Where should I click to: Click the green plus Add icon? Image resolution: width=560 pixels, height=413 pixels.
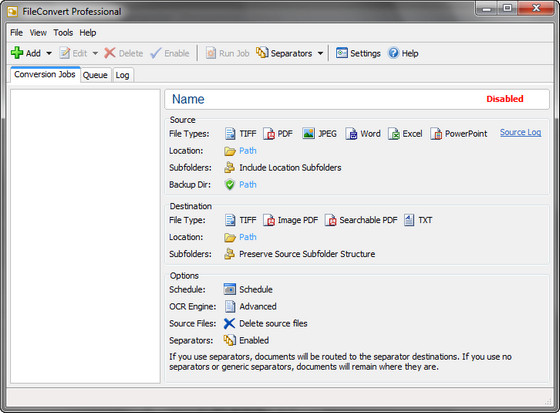point(17,53)
